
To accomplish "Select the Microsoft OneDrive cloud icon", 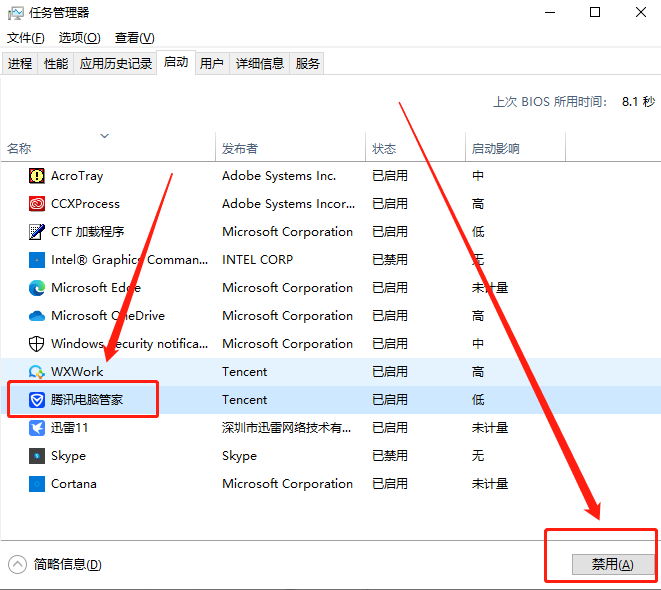I will pos(37,315).
